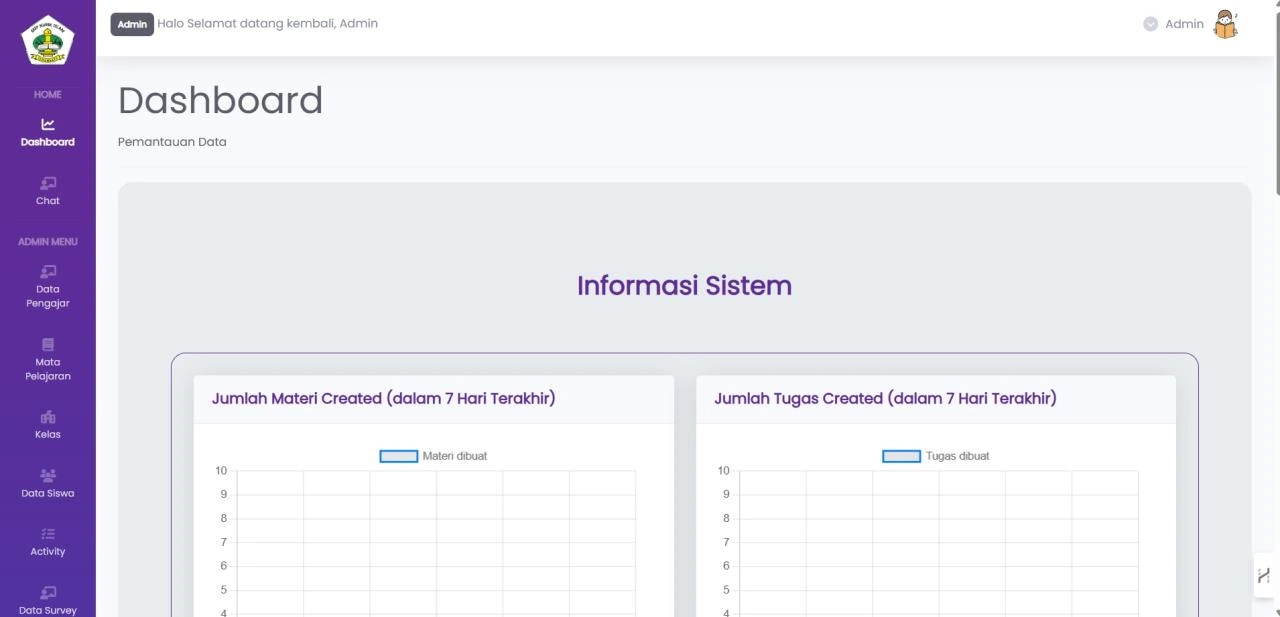Open the Data Pengajar icon

click(x=48, y=271)
